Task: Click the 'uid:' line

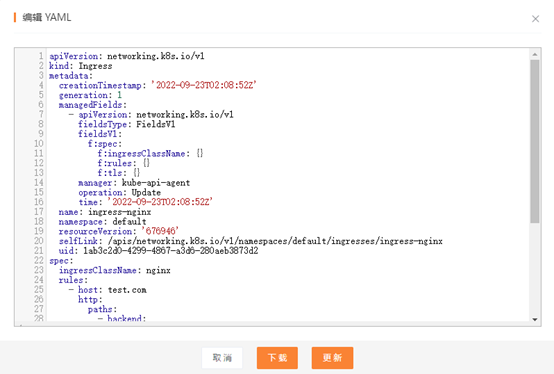Action: pos(158,251)
